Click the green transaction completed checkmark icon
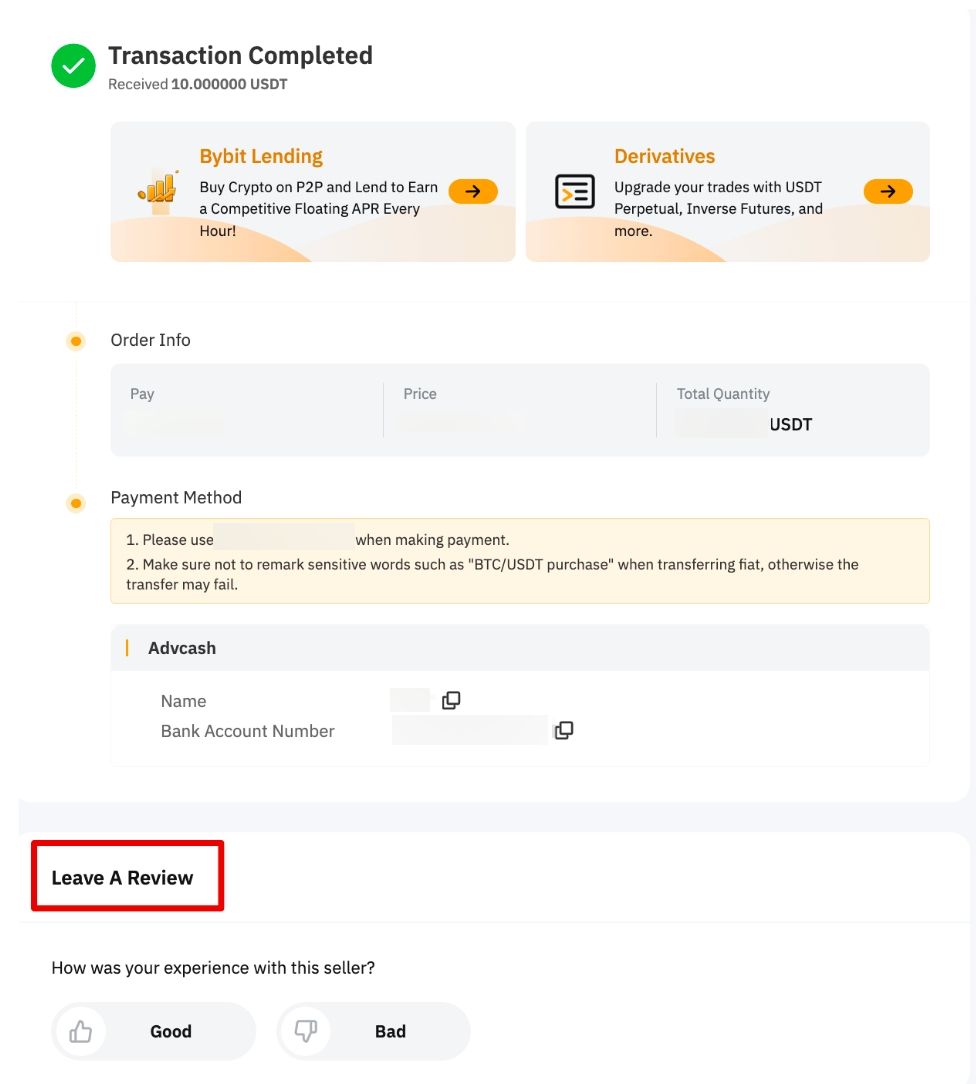The width and height of the screenshot is (976, 1084). tap(73, 67)
